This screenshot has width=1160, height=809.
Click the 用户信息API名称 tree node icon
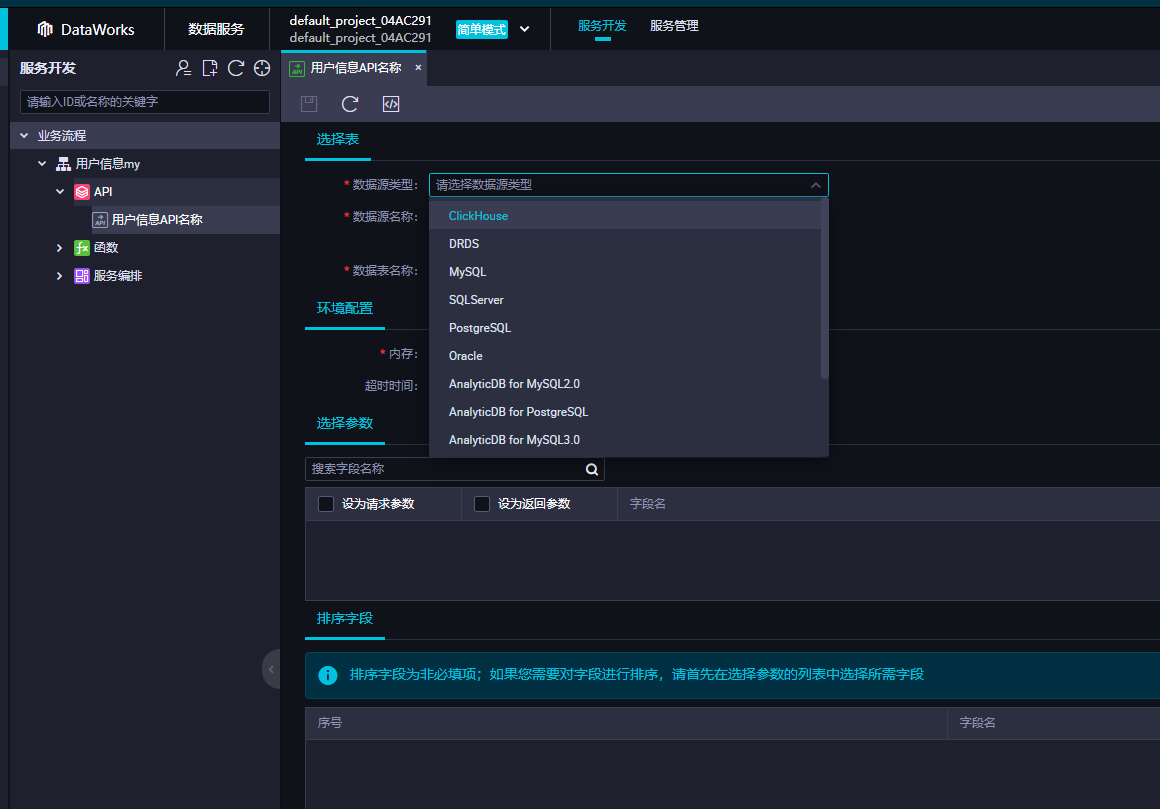pos(100,220)
